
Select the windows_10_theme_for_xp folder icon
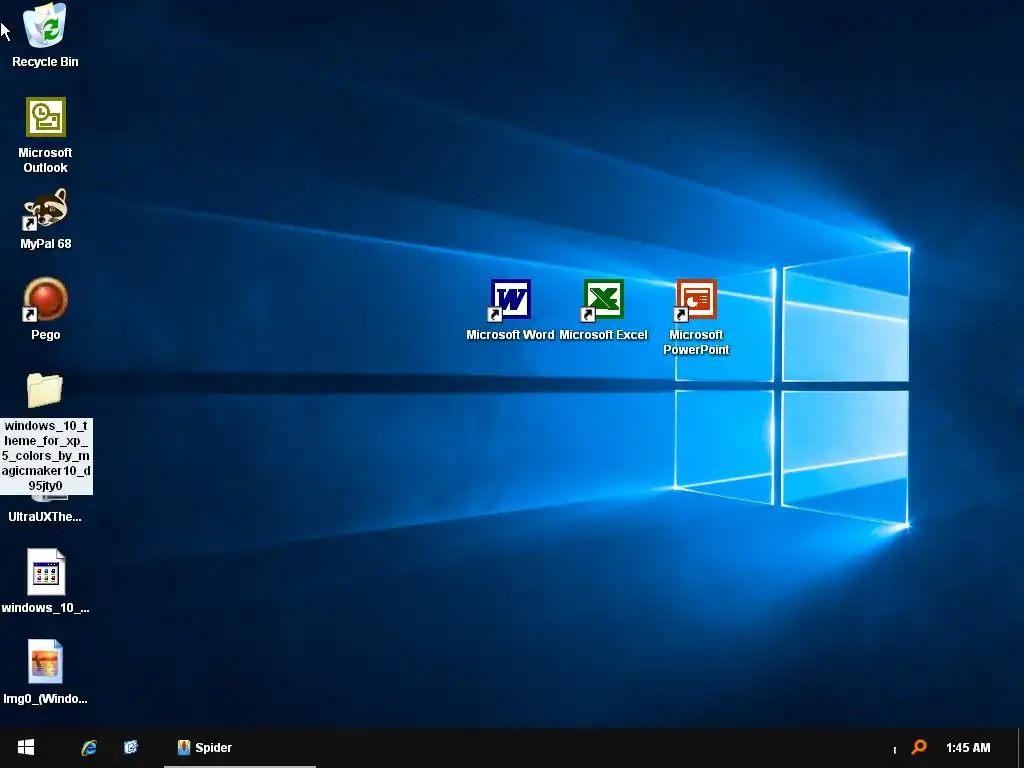[45, 390]
